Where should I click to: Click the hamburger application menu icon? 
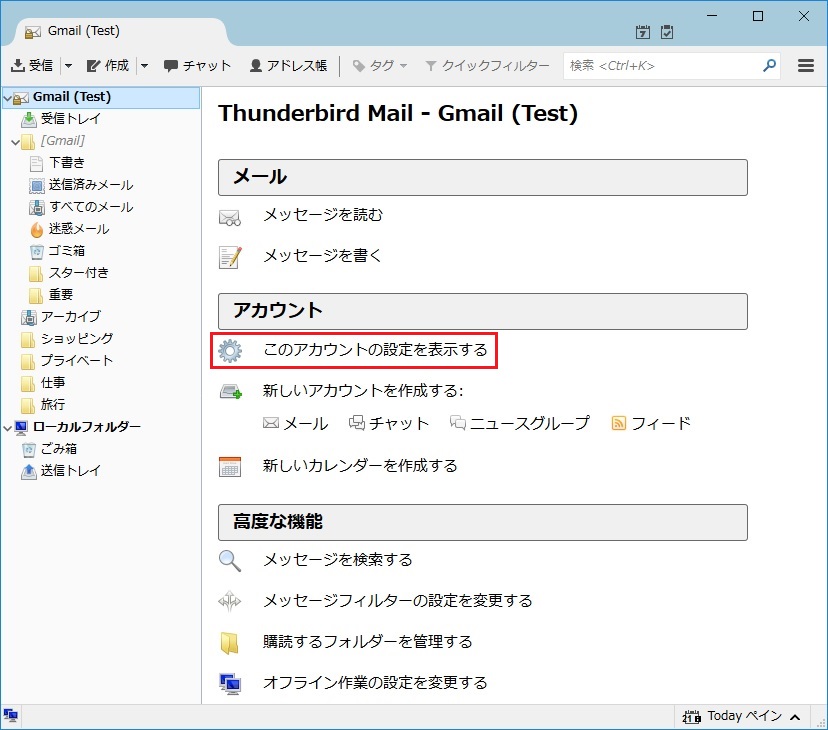coord(806,66)
